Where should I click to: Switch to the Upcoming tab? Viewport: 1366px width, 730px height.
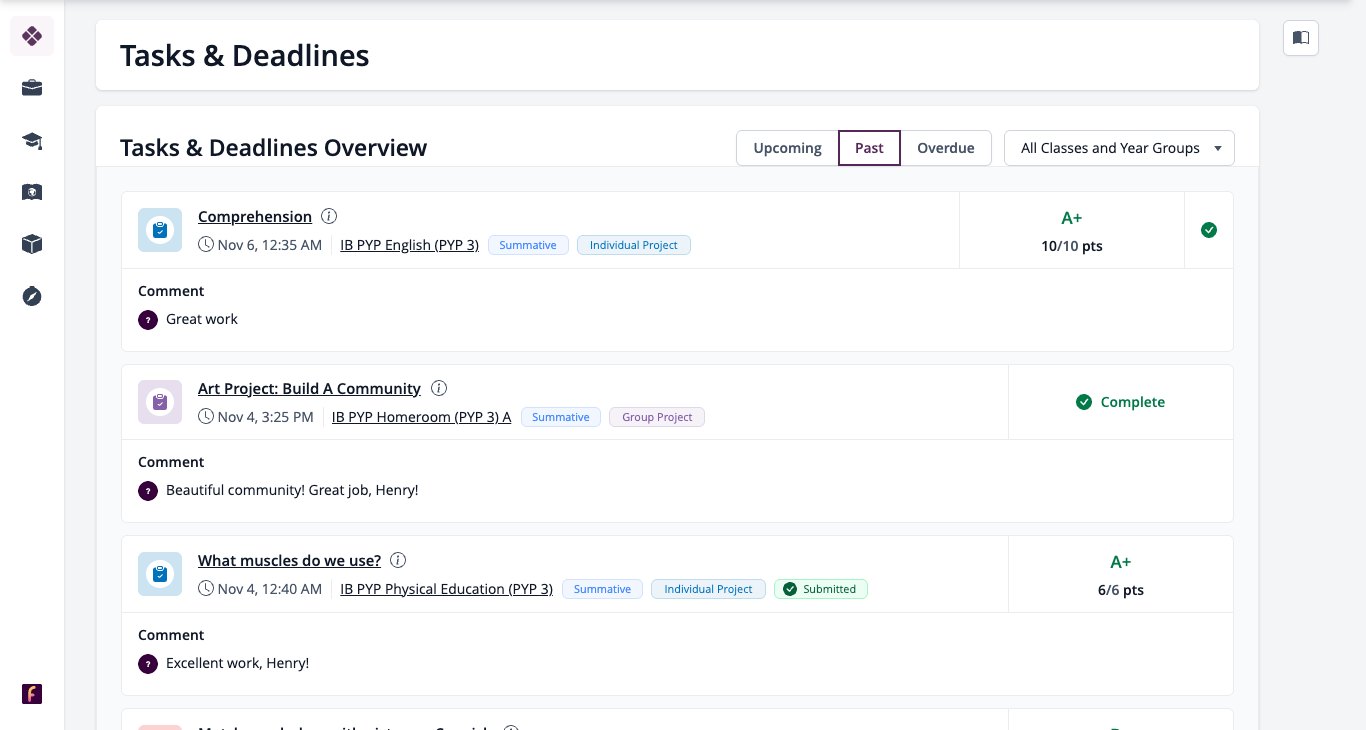pyautogui.click(x=787, y=148)
